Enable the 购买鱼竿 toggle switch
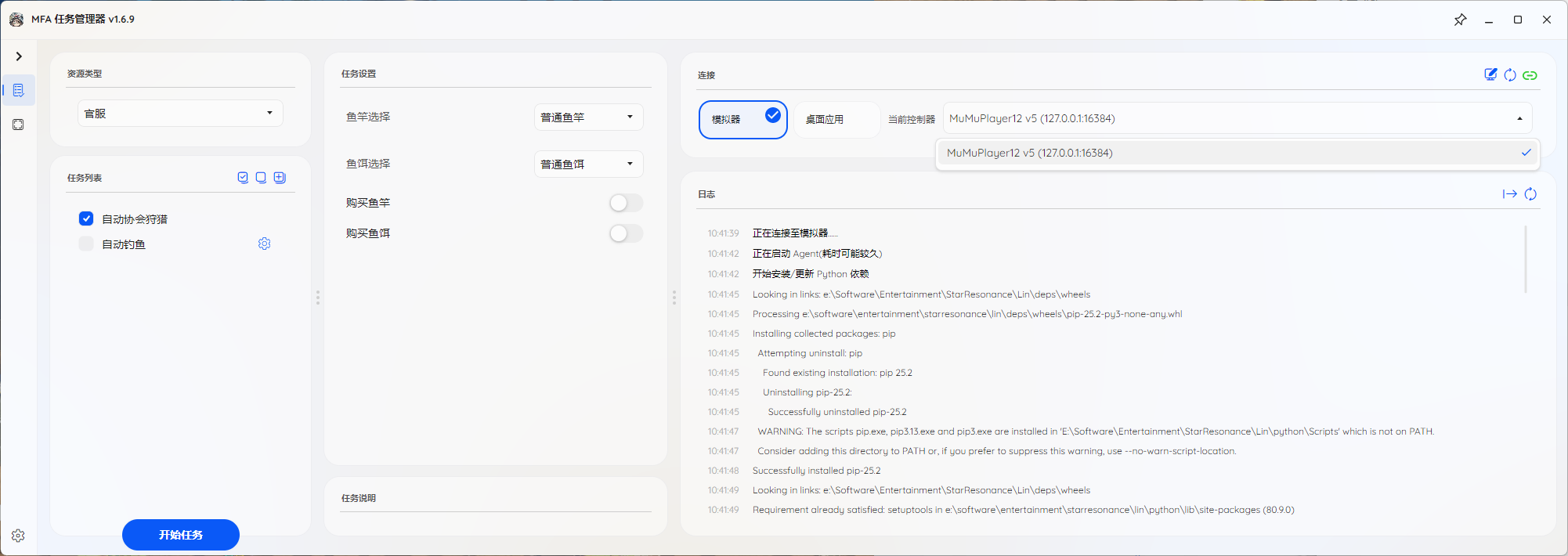1568x556 pixels. (x=626, y=204)
